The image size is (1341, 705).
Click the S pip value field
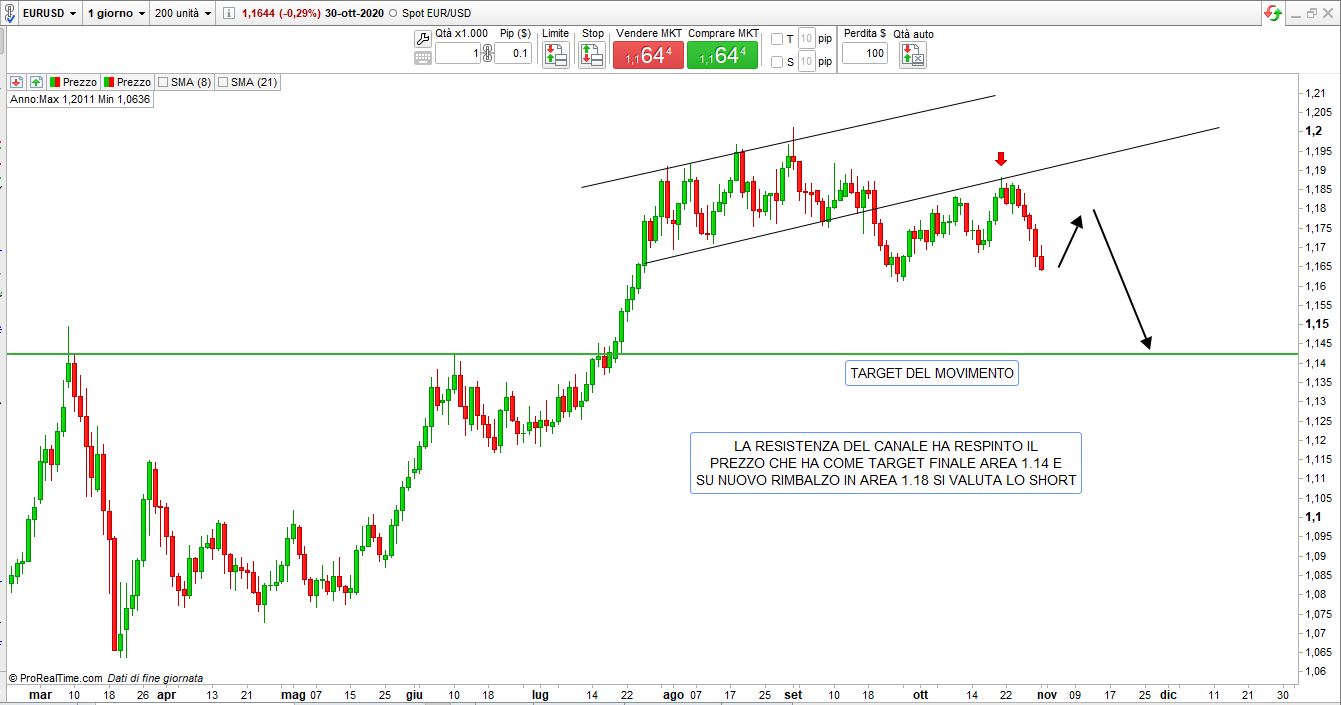(x=807, y=62)
